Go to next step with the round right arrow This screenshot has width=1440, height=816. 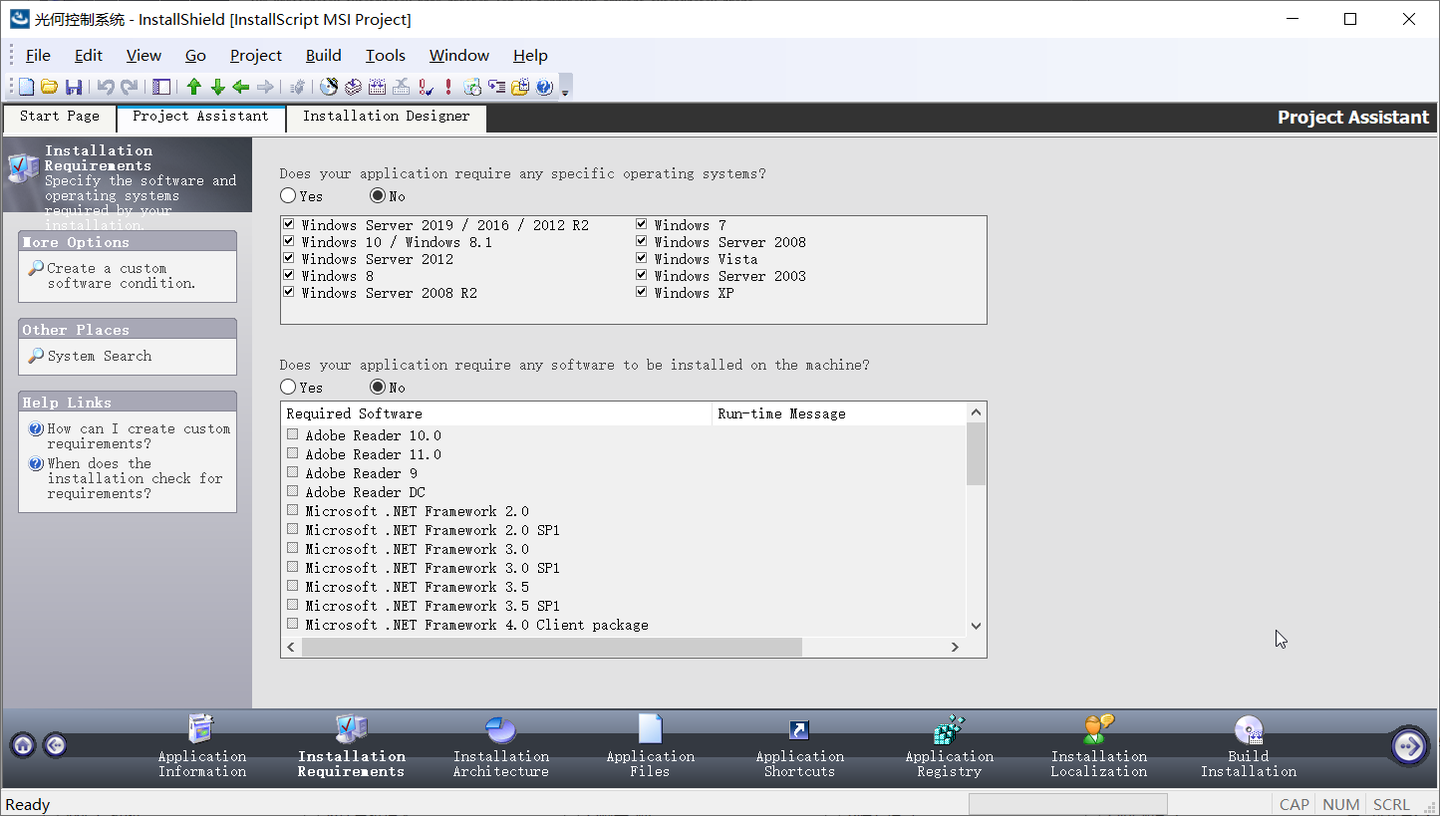tap(1409, 745)
